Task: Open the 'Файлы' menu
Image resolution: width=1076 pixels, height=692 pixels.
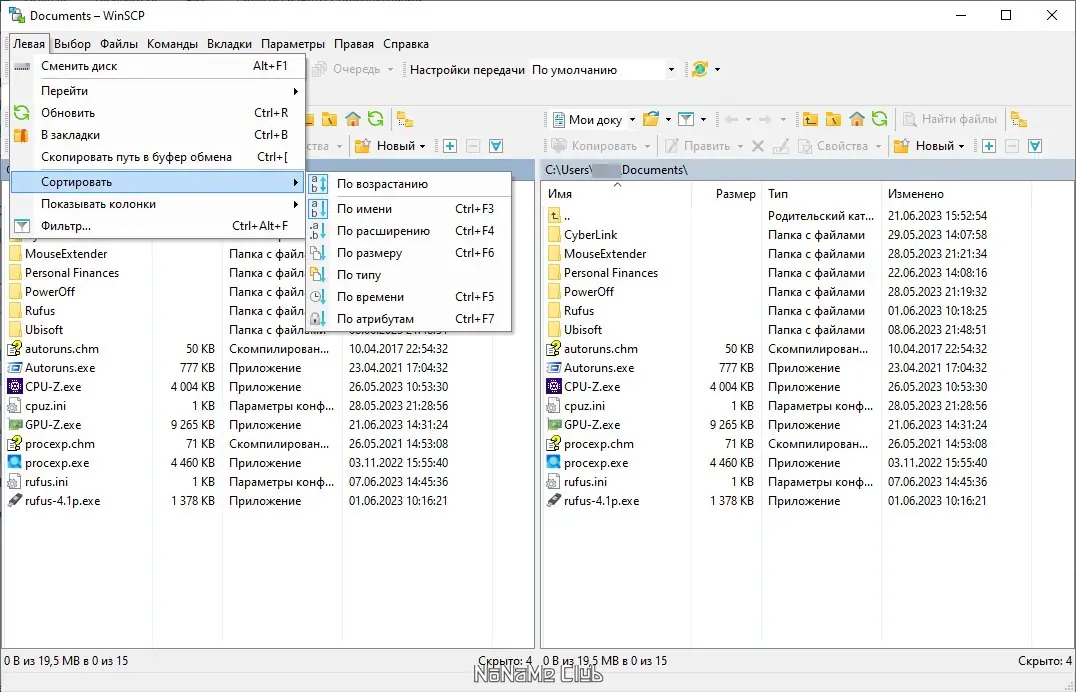Action: pos(119,44)
